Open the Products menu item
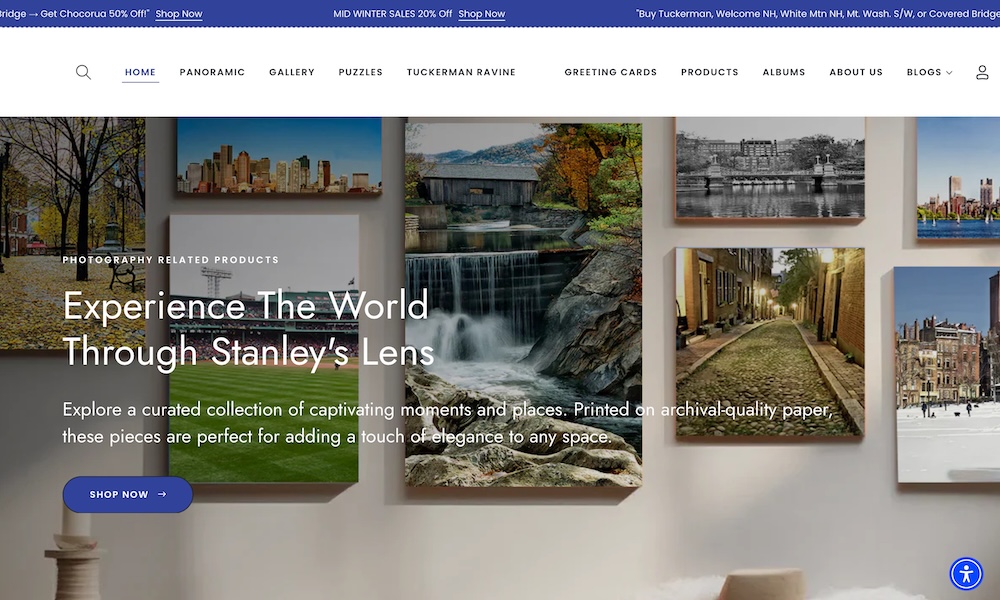The image size is (1000, 600). click(710, 72)
